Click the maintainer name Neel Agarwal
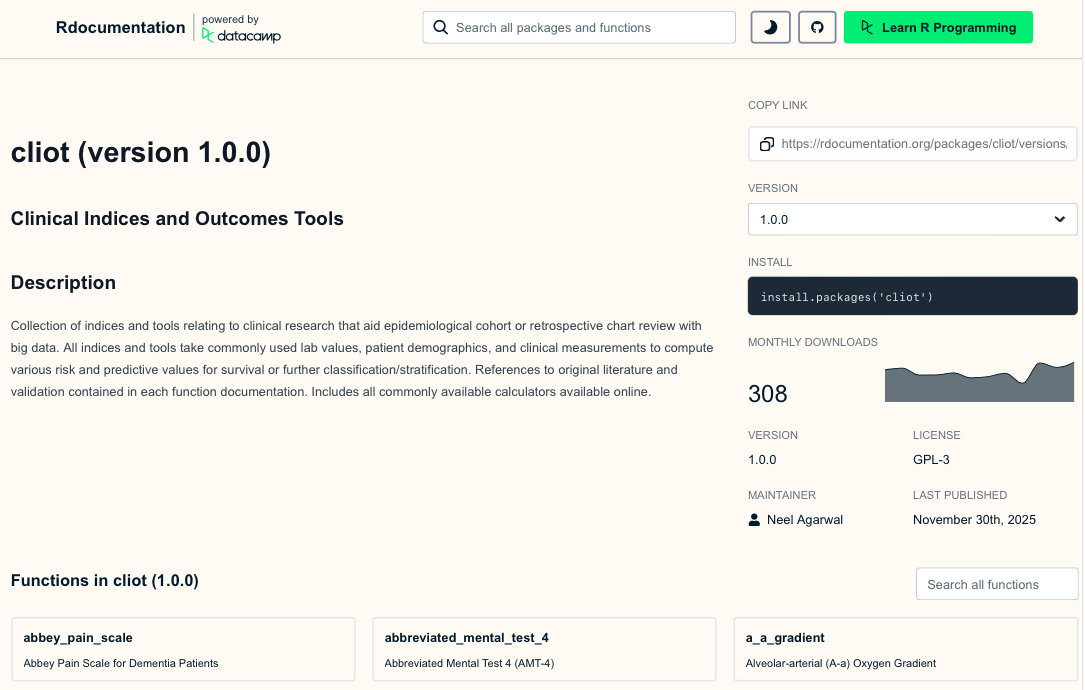The image size is (1085, 690). coord(804,520)
